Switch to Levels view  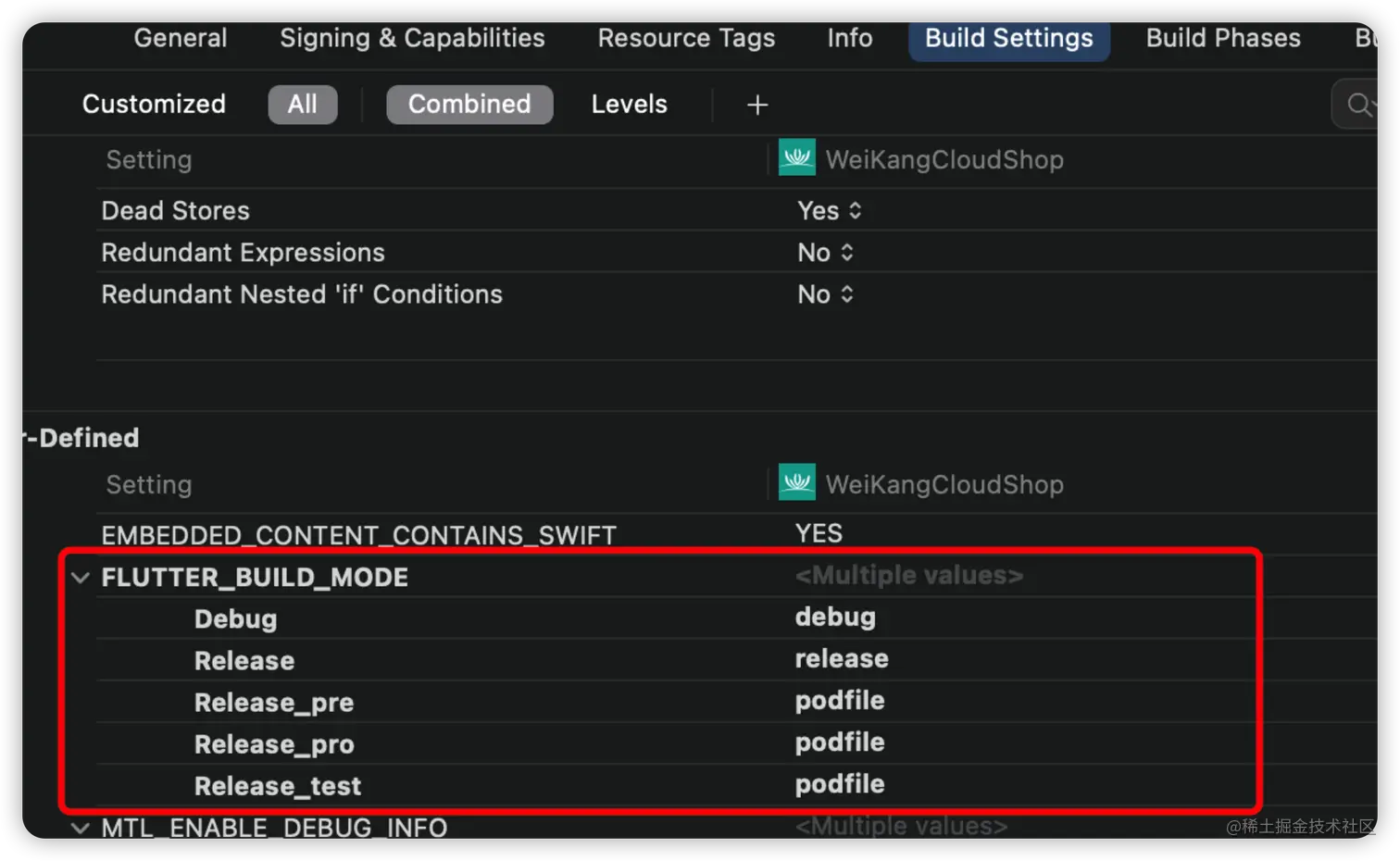point(629,105)
